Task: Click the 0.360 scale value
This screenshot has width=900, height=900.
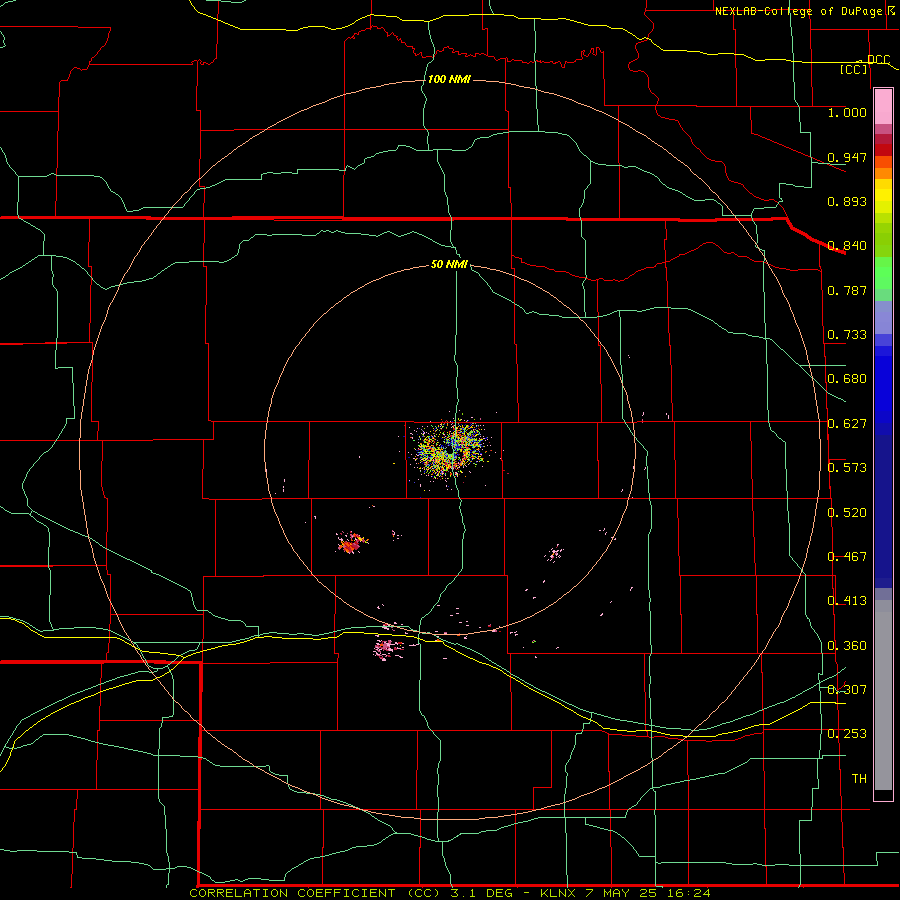Action: pos(847,646)
